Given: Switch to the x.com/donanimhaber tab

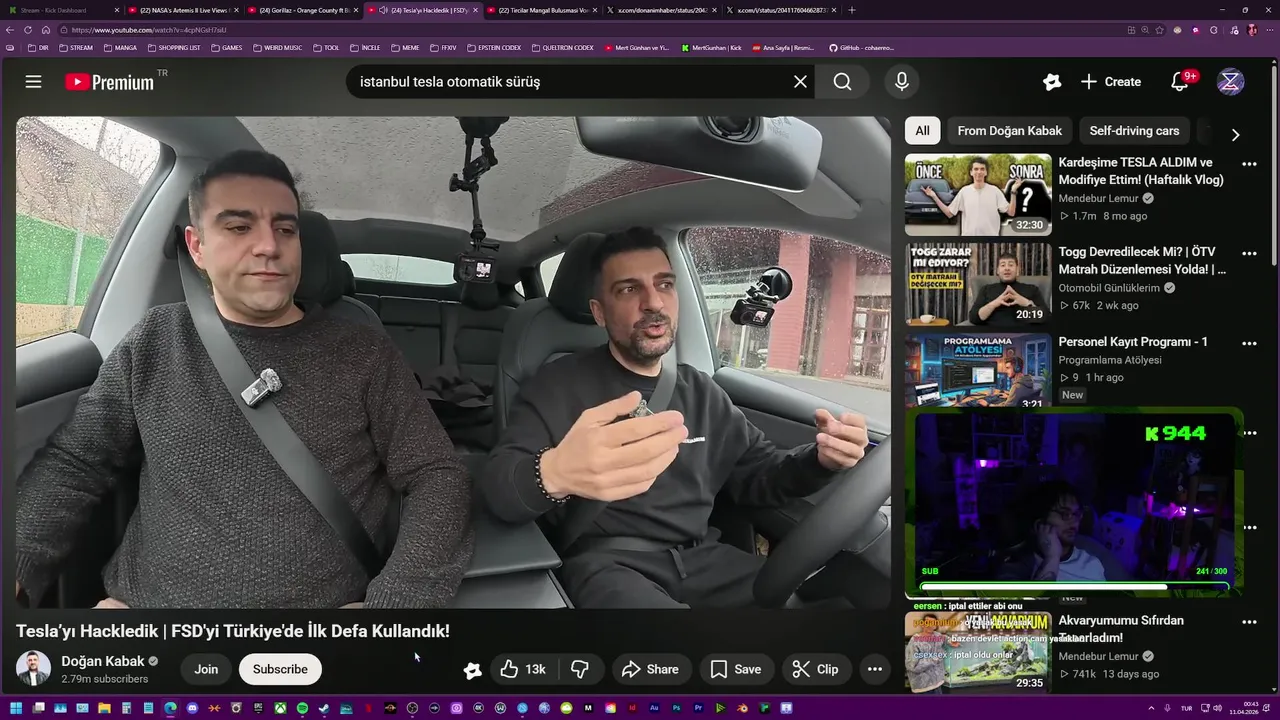Looking at the screenshot, I should coord(661,10).
